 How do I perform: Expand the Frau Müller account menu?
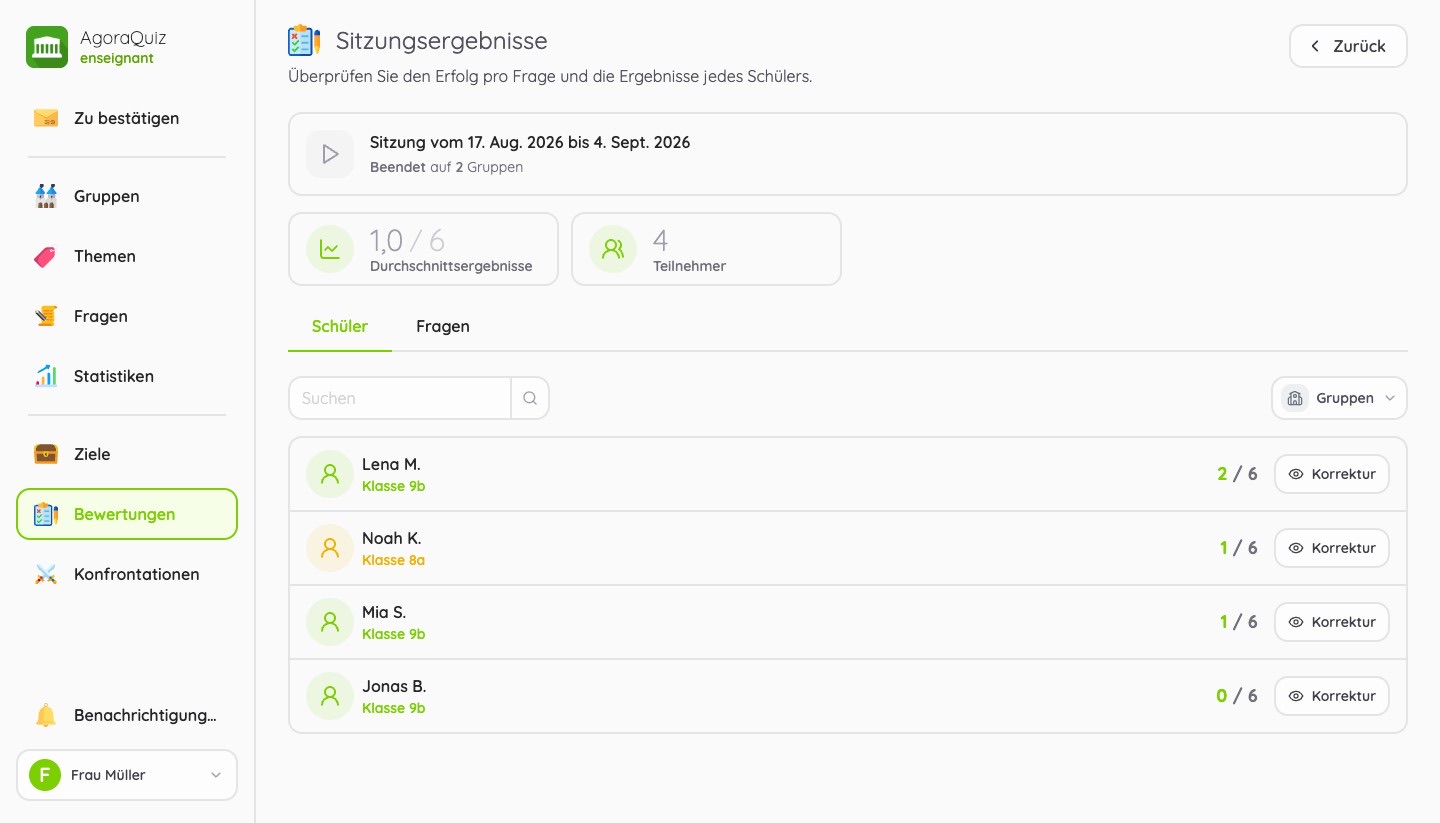point(127,775)
